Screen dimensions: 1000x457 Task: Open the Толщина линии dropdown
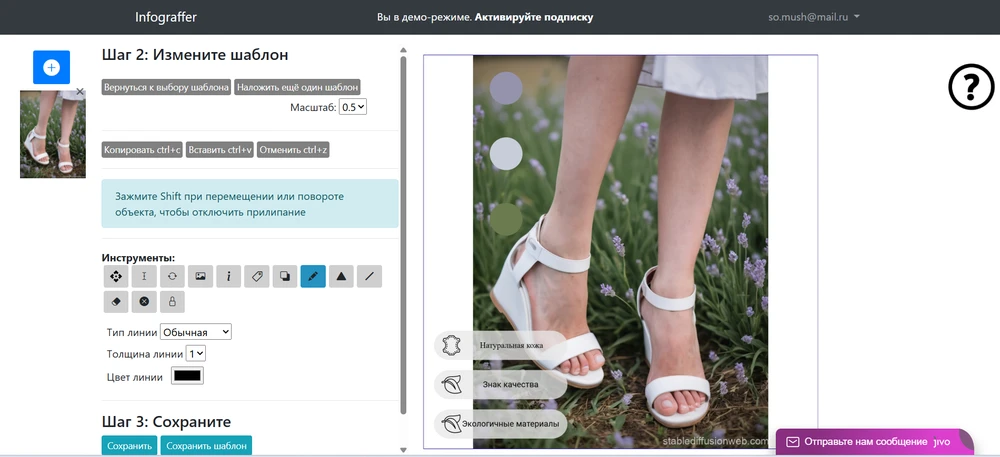tap(196, 353)
